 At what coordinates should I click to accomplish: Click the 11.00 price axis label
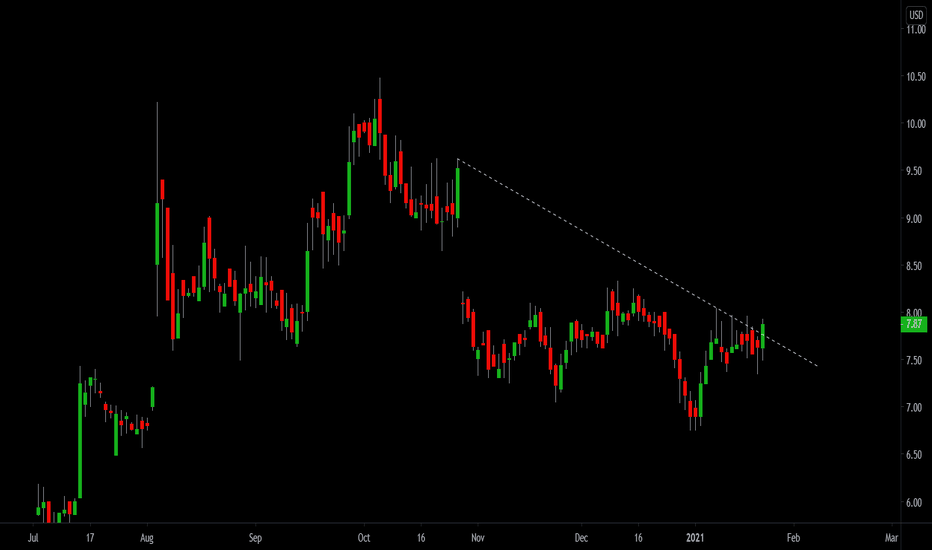click(916, 30)
